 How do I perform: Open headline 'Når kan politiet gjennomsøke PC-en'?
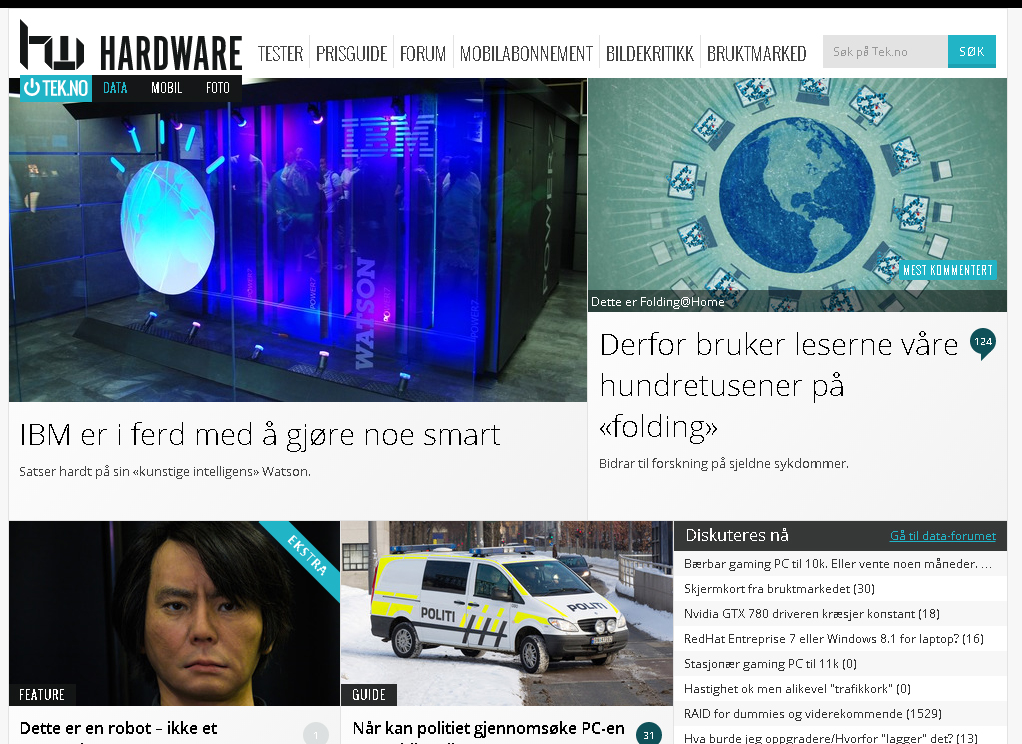coord(488,728)
